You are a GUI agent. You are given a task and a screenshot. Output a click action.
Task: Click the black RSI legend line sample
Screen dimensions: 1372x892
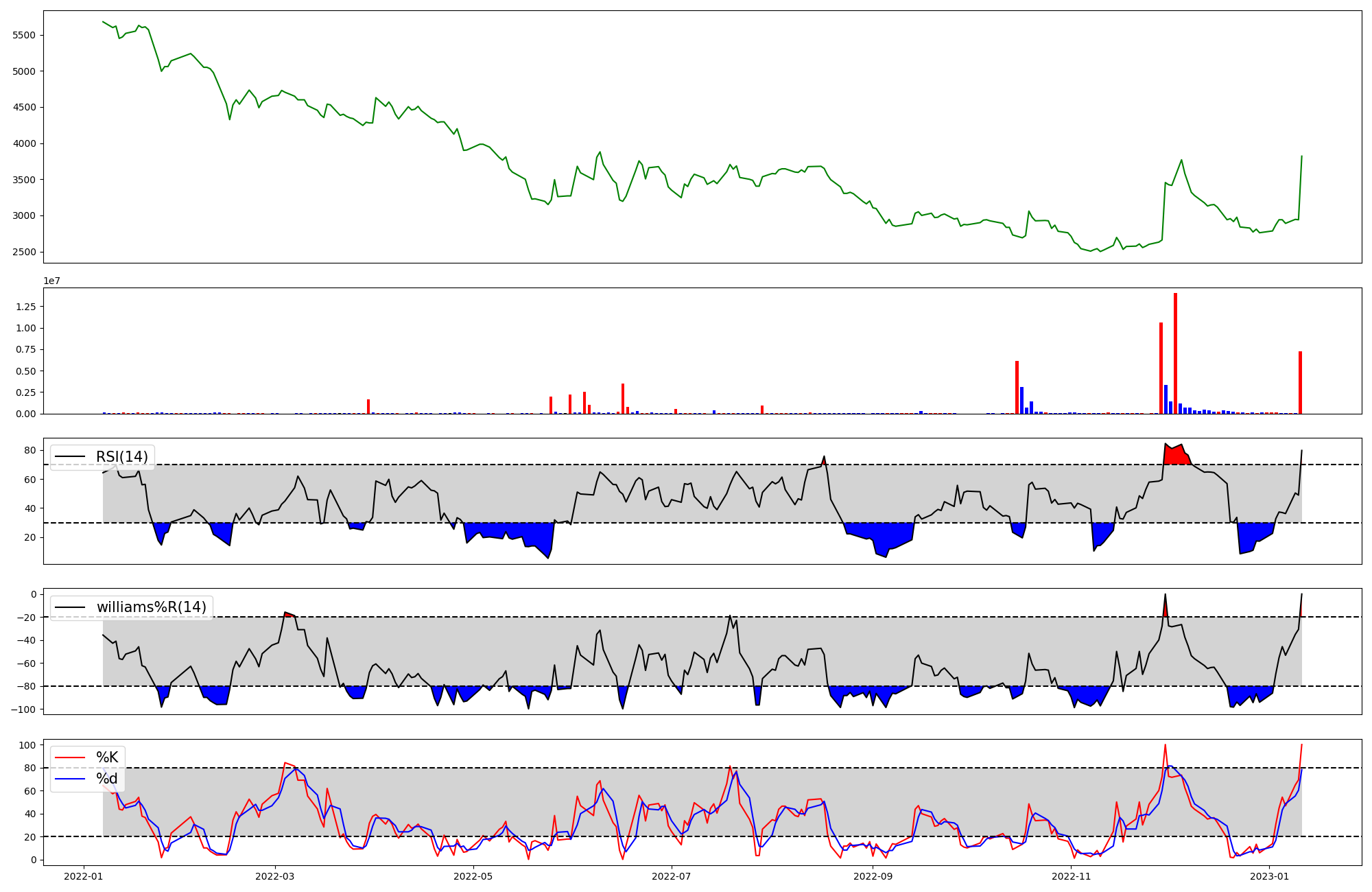click(x=70, y=457)
